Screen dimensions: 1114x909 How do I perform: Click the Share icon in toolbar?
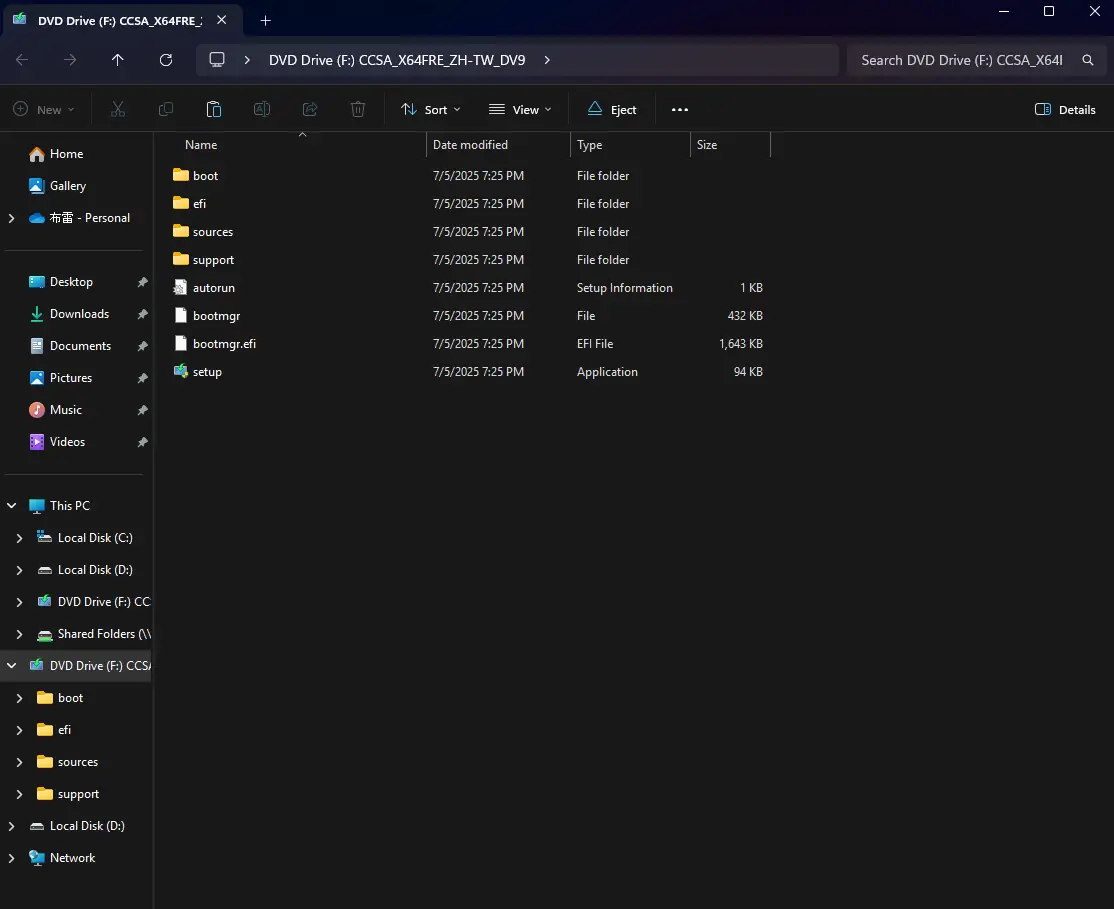pos(310,109)
